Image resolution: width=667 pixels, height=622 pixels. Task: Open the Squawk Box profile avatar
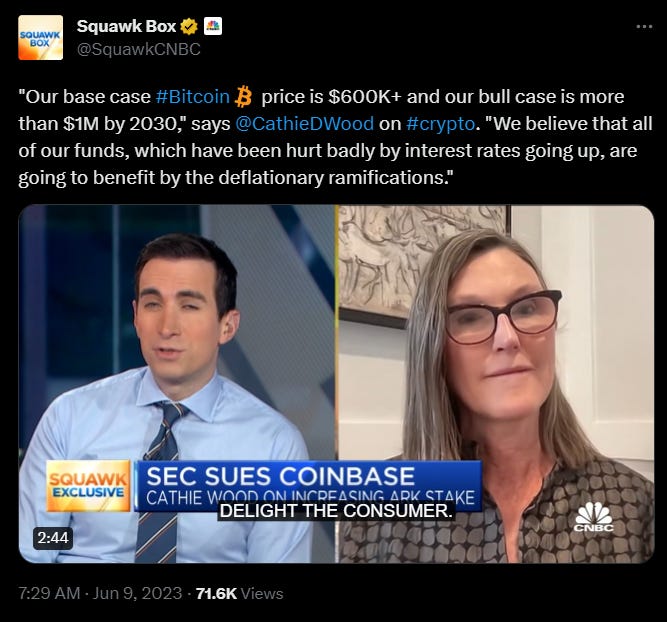tap(40, 37)
